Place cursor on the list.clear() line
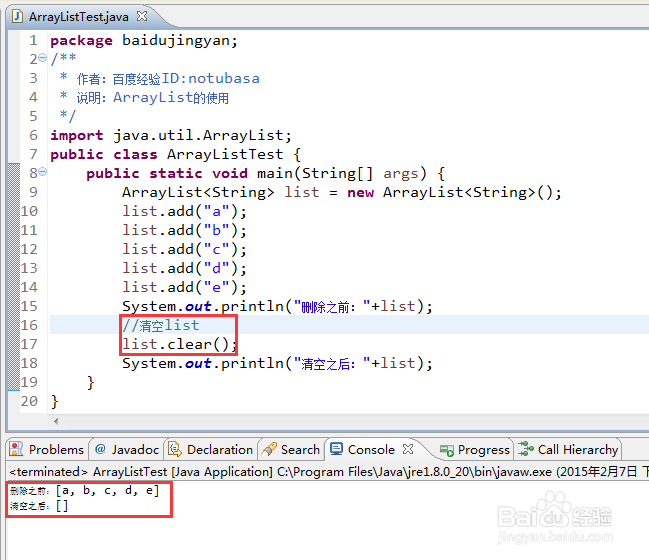The width and height of the screenshot is (649, 560). (180, 344)
